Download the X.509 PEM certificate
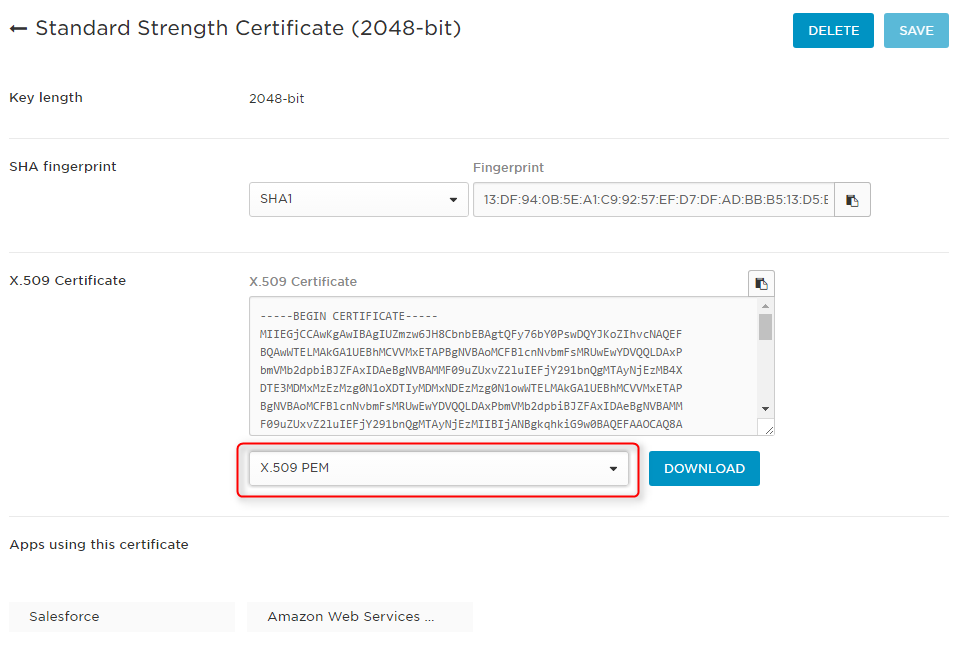 (704, 469)
